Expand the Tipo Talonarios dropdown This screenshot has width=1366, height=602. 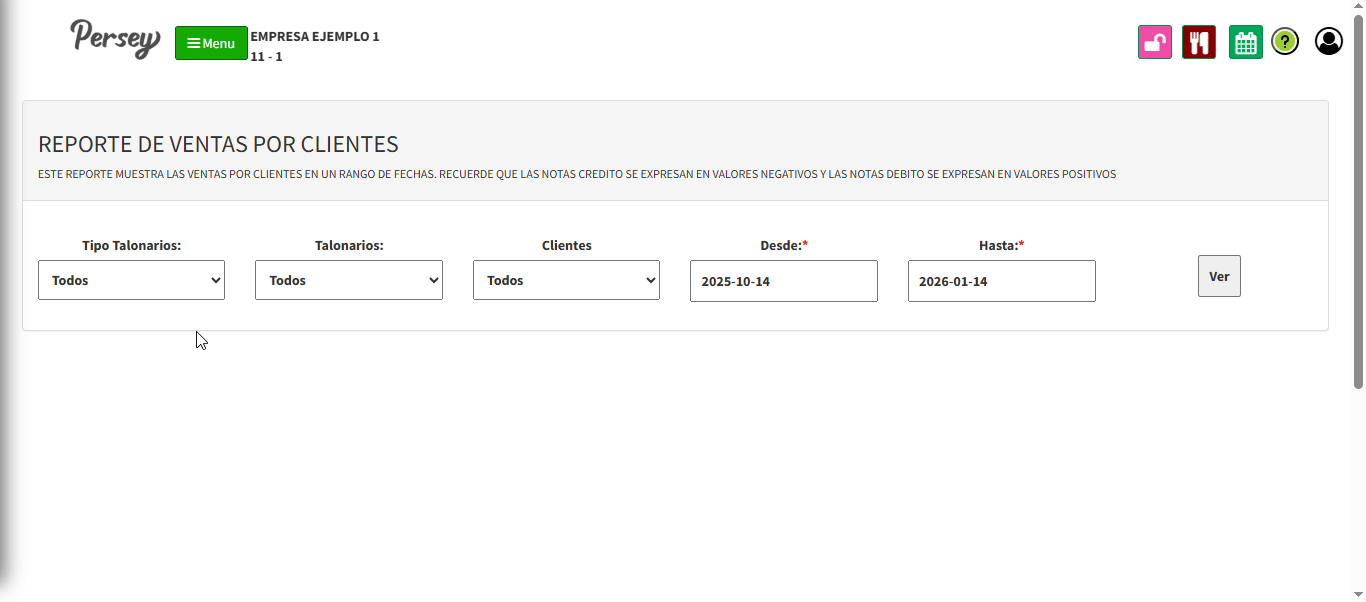tap(131, 280)
